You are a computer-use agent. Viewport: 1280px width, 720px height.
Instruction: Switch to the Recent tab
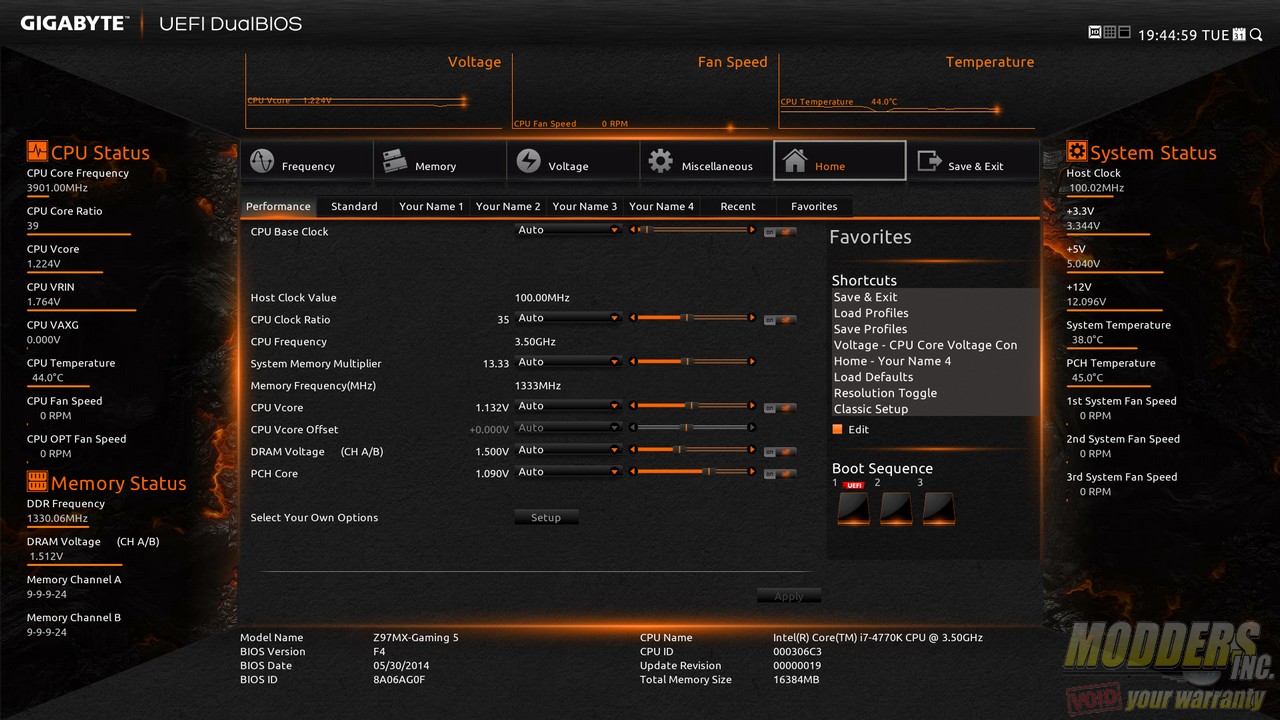coord(738,206)
